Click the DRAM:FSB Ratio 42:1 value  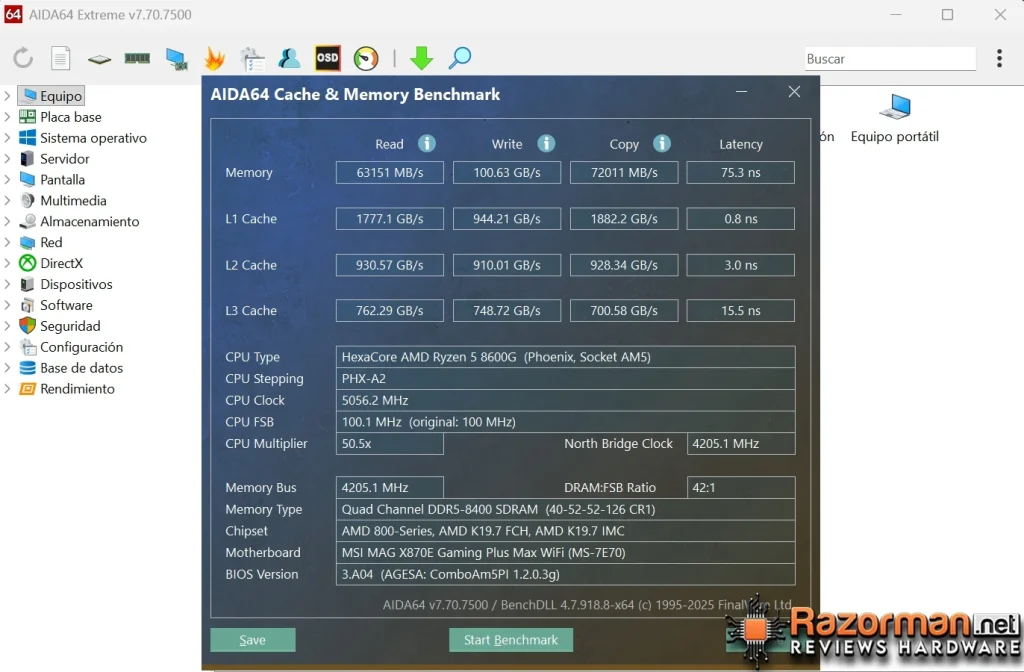[741, 487]
